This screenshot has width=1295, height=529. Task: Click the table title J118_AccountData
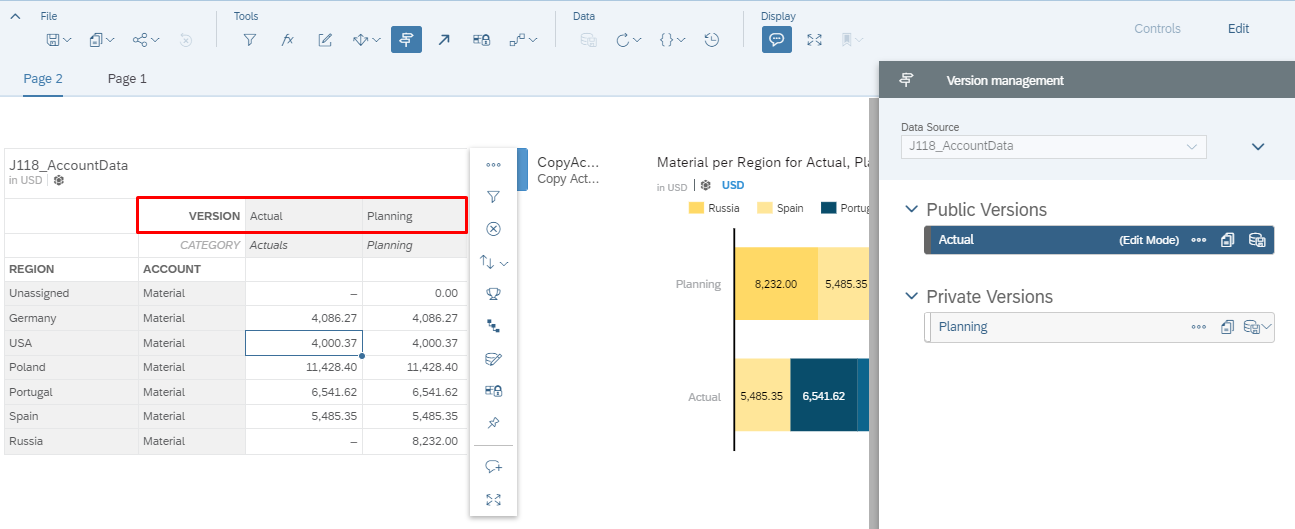(x=69, y=165)
